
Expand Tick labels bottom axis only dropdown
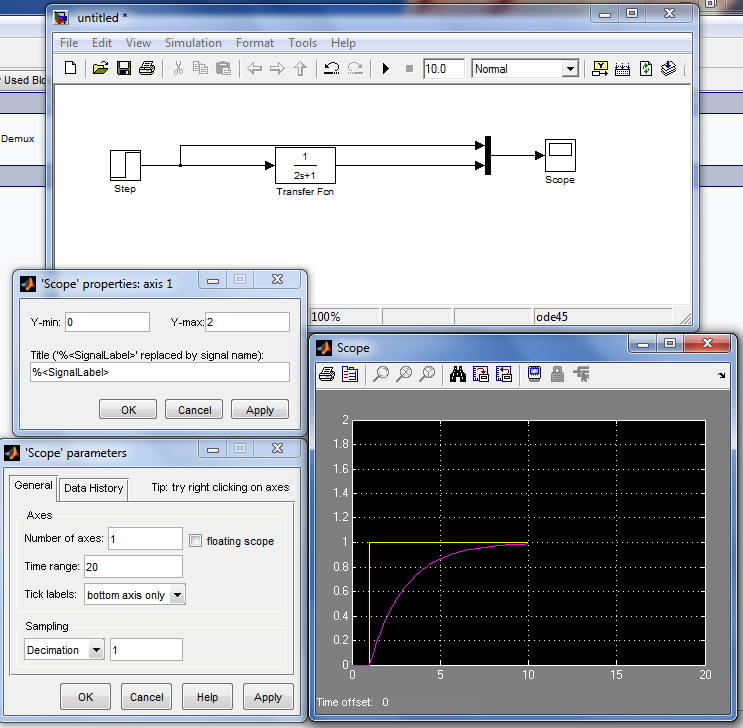pos(177,595)
